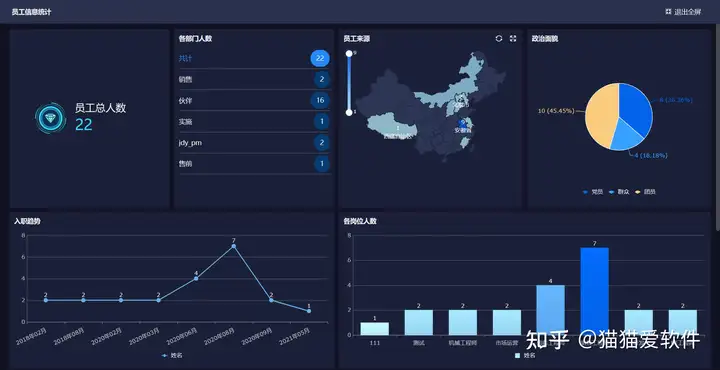This screenshot has width=720, height=370.
Task: Toggle the 姓名 legend of the line chart
Action: [x=172, y=355]
